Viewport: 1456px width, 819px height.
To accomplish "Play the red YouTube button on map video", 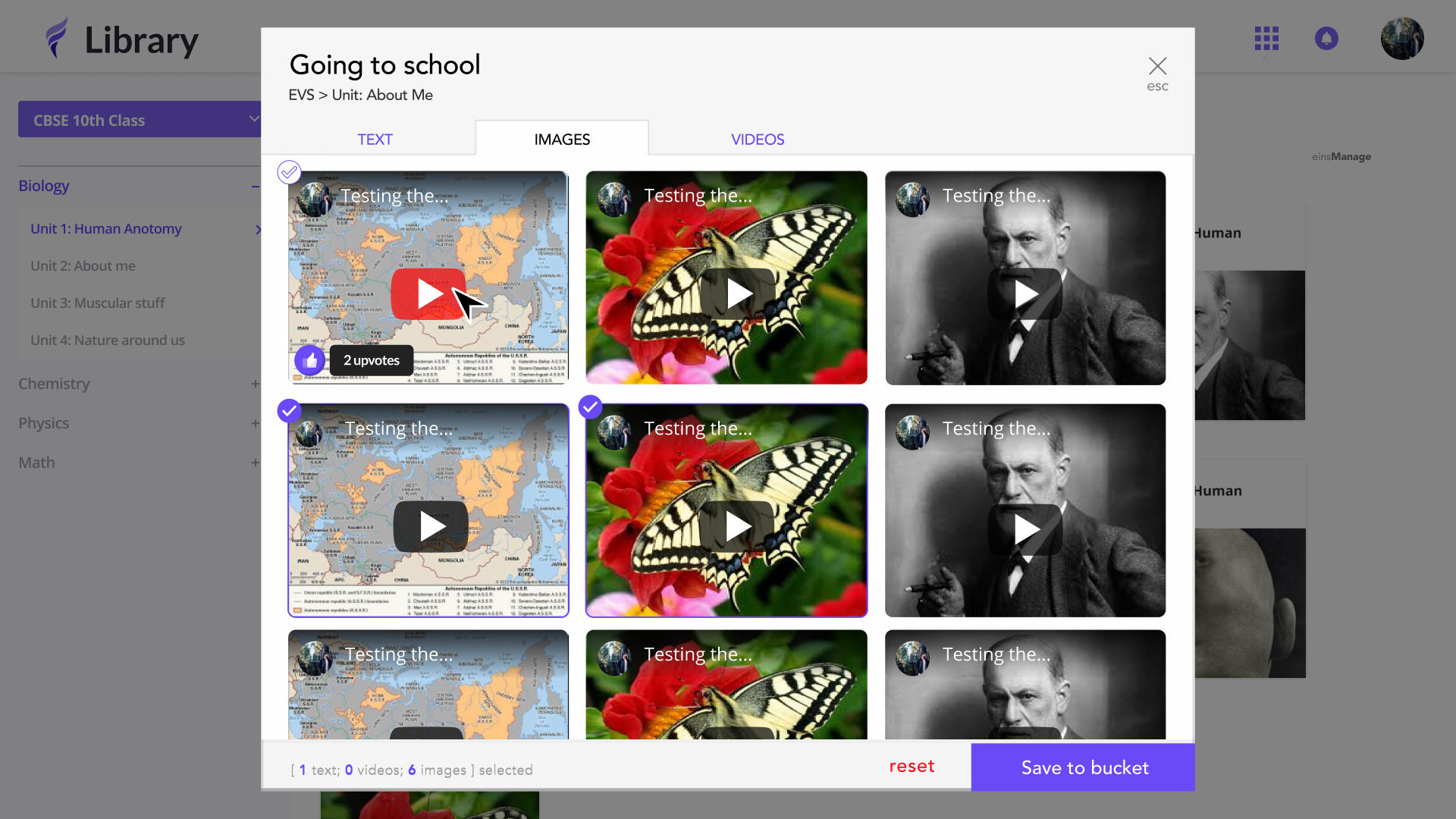I will point(428,293).
